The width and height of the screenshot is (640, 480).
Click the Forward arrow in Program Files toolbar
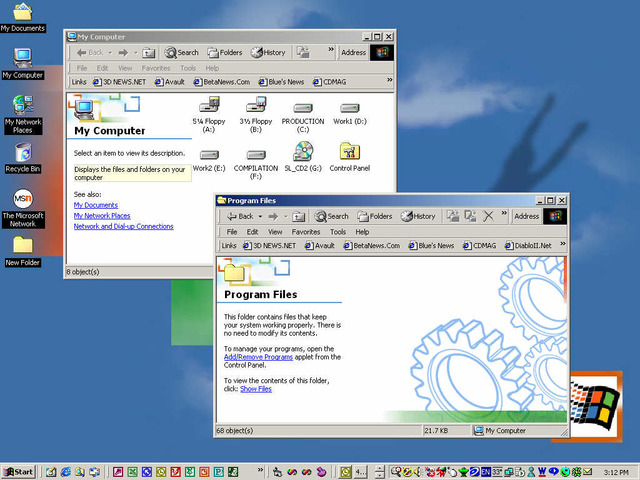pos(273,216)
